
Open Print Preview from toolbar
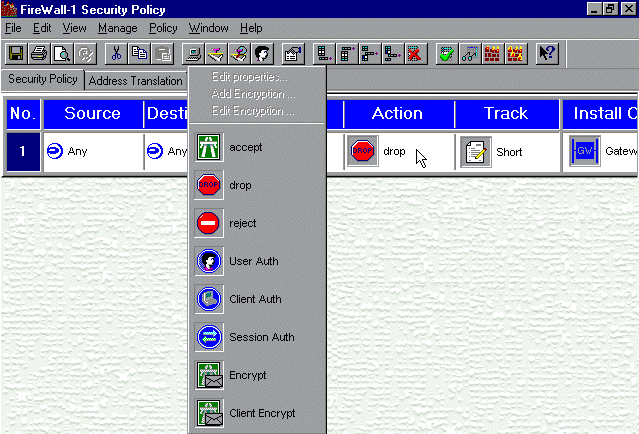[x=62, y=53]
